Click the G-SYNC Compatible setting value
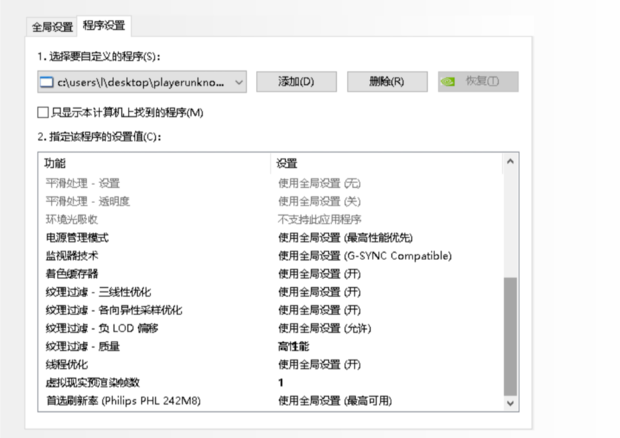Screen dimensions: 620x438 pyautogui.click(x=365, y=256)
